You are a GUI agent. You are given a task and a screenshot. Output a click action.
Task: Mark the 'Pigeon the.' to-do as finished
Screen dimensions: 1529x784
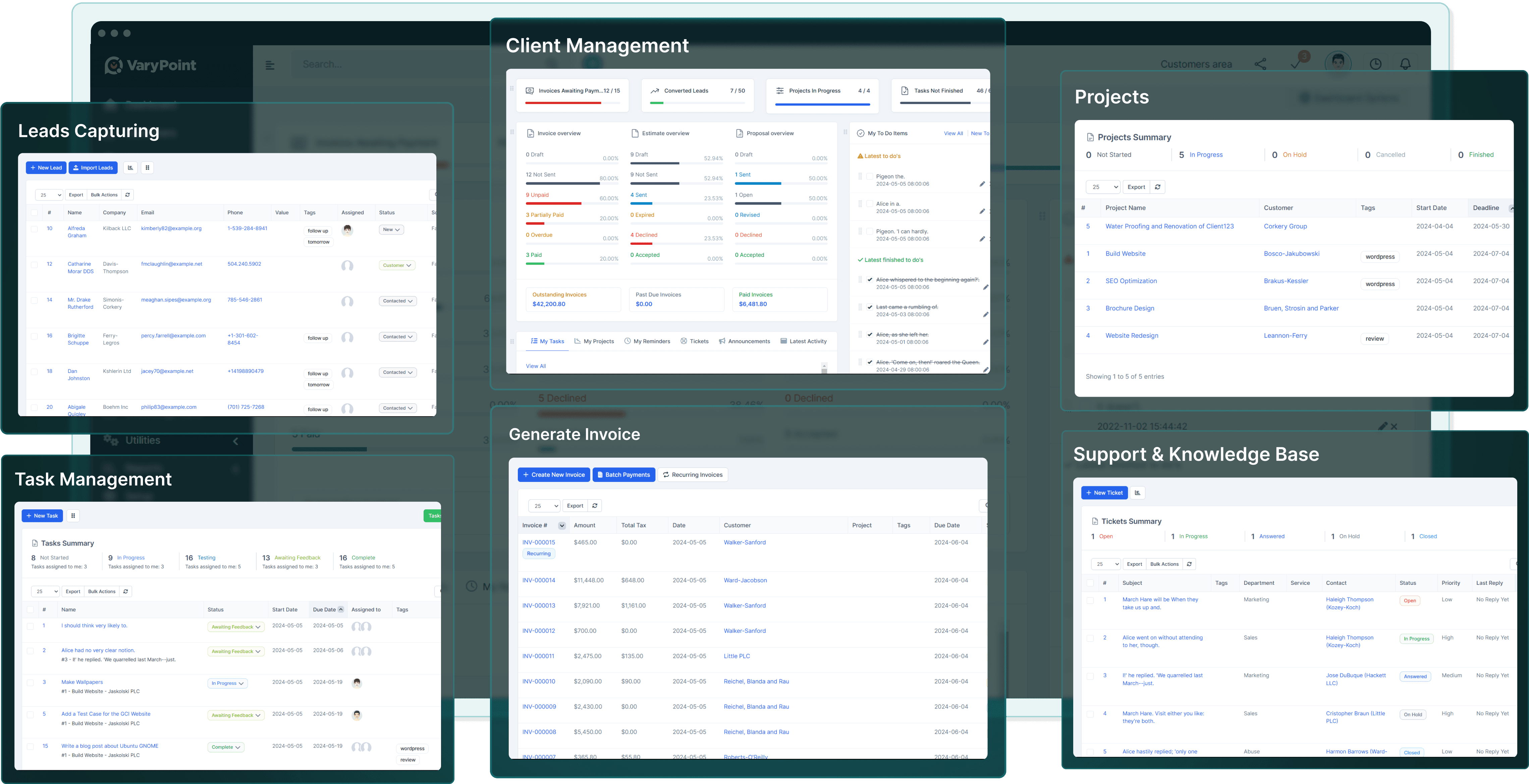(870, 176)
